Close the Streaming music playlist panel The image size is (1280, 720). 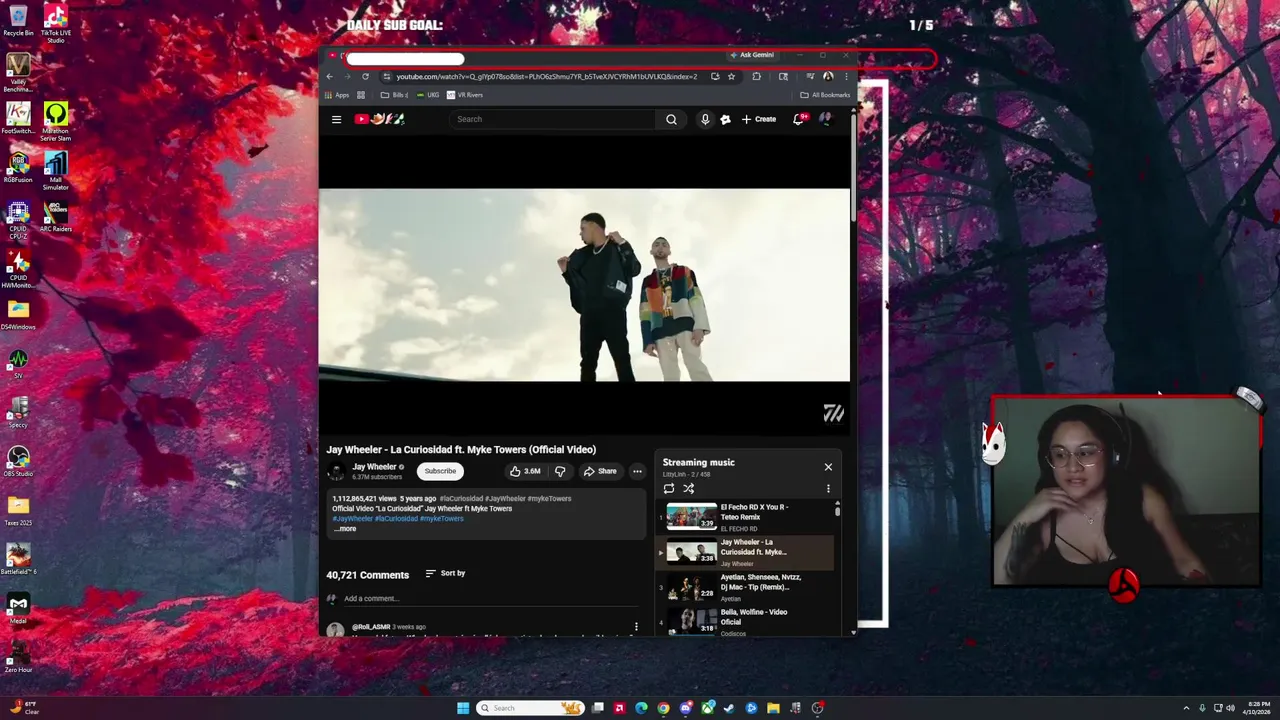[828, 467]
